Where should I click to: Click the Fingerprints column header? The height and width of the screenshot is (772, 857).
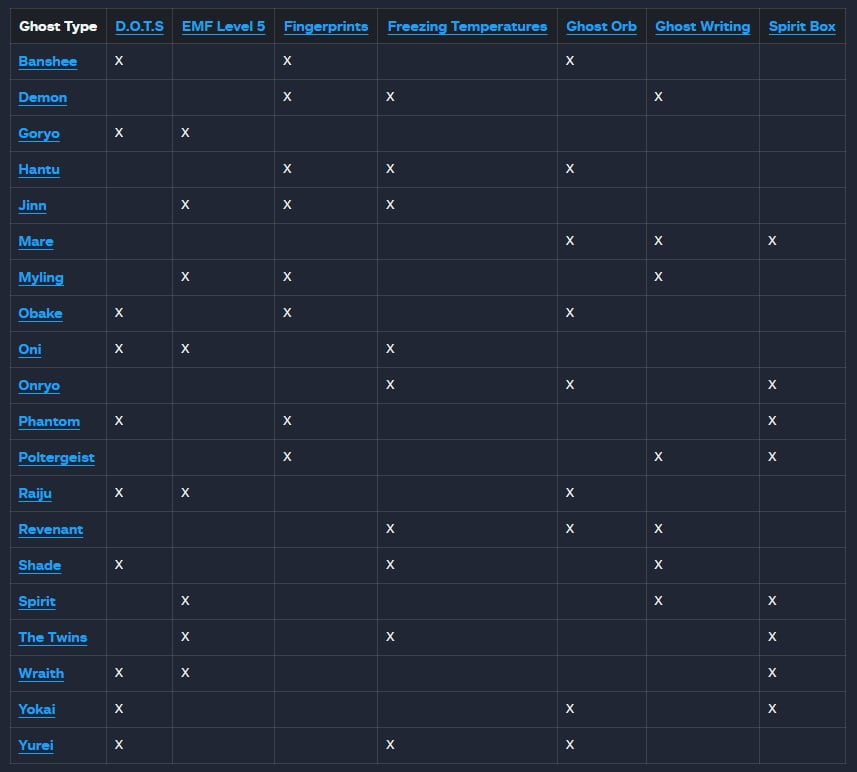[x=326, y=27]
